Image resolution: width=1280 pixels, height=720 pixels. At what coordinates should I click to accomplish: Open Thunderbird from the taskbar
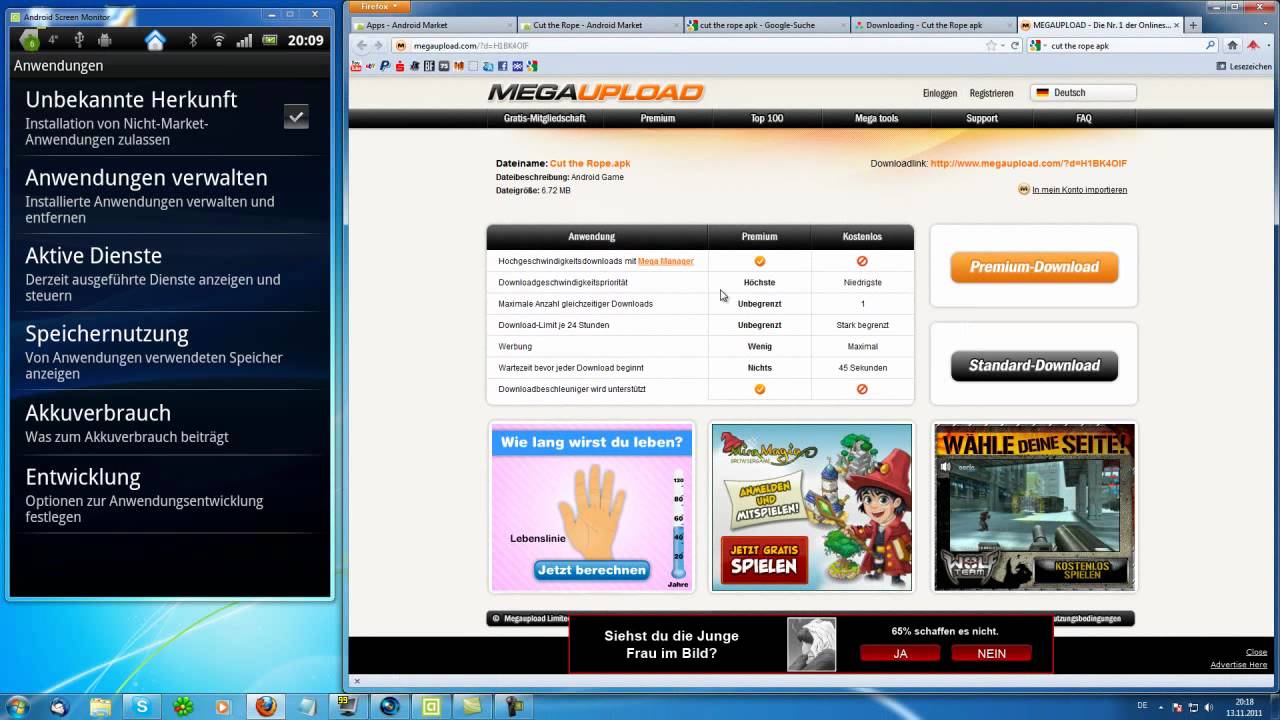[60, 706]
